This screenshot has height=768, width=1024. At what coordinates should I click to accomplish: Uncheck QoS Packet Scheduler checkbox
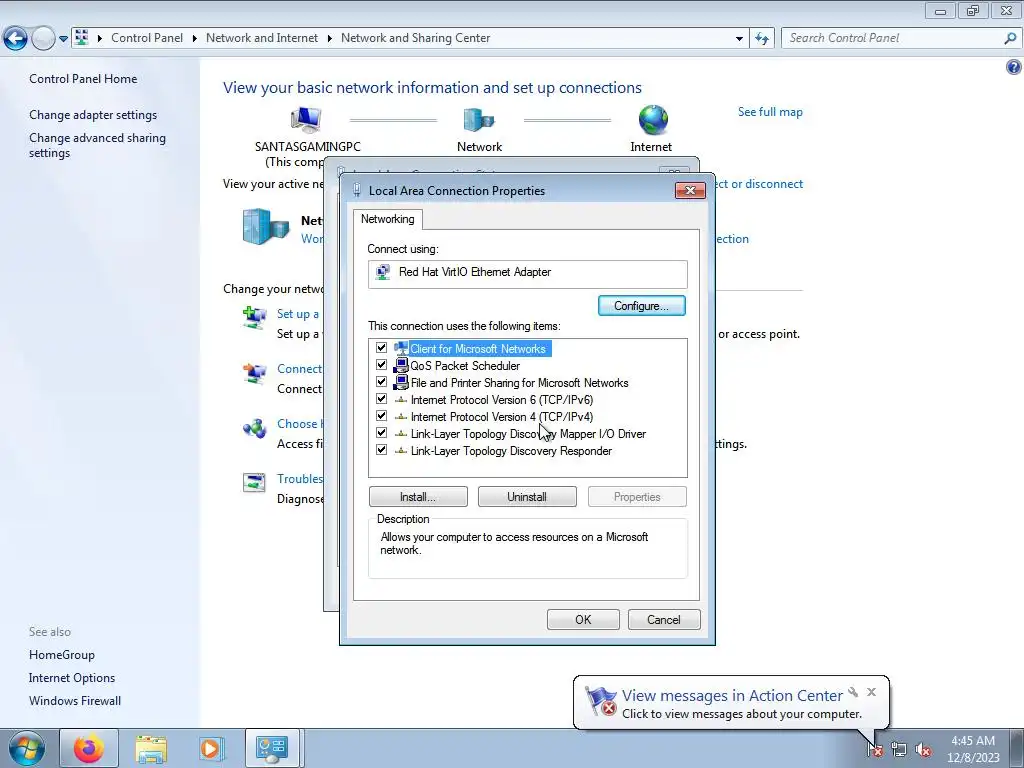(381, 365)
